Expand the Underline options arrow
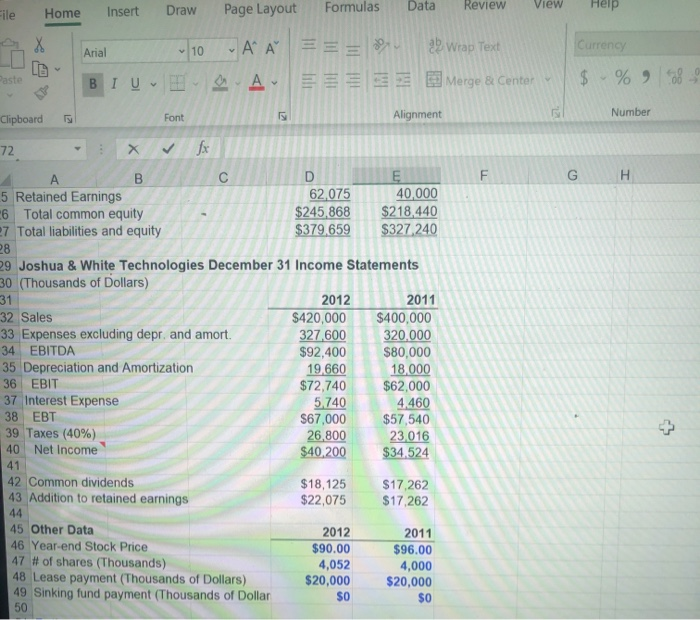Image resolution: width=700 pixels, height=620 pixels. (x=153, y=84)
